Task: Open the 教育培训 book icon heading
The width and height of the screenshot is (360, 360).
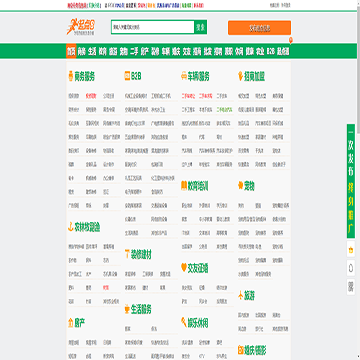Action: [184, 186]
